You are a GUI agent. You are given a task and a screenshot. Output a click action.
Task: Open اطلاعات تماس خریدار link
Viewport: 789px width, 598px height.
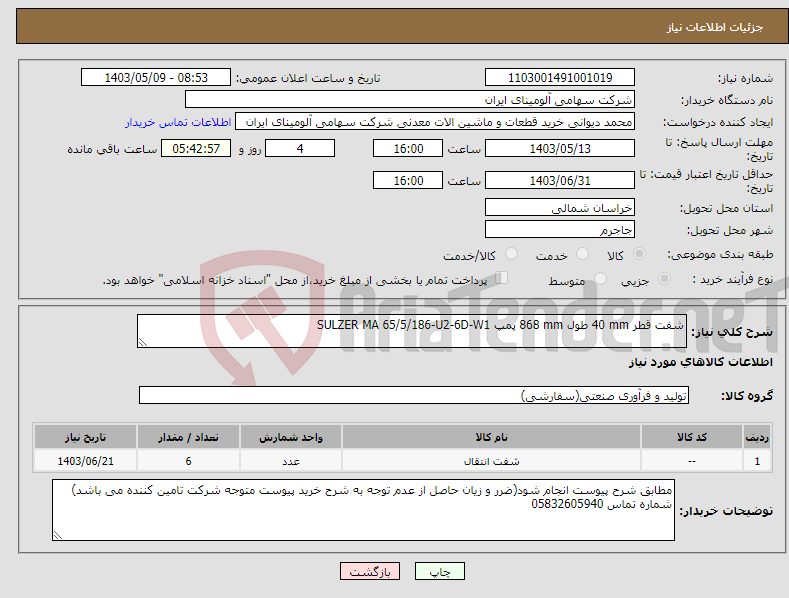(178, 122)
